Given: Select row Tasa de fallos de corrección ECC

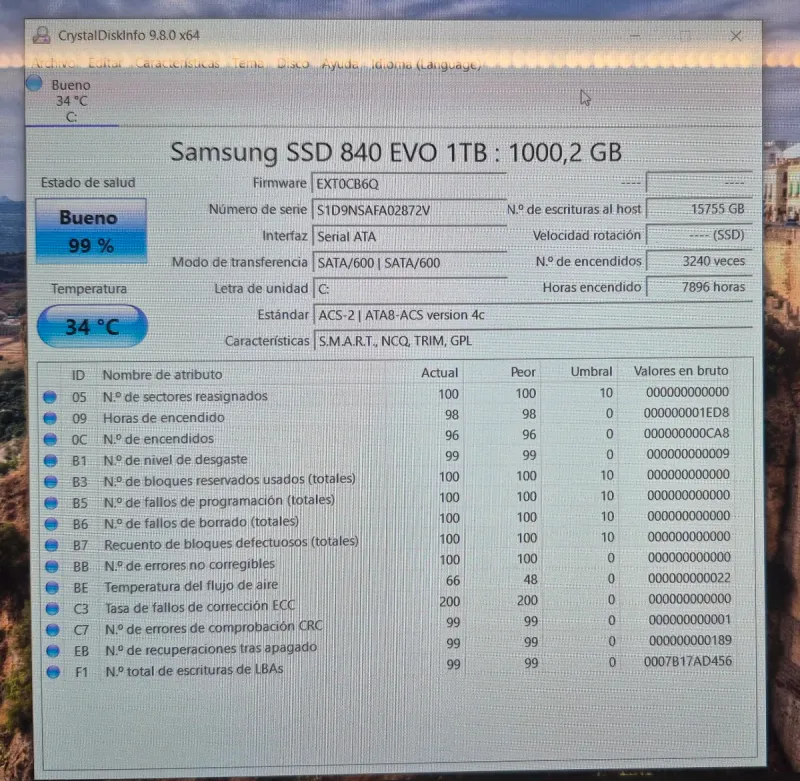Looking at the screenshot, I should pyautogui.click(x=390, y=603).
